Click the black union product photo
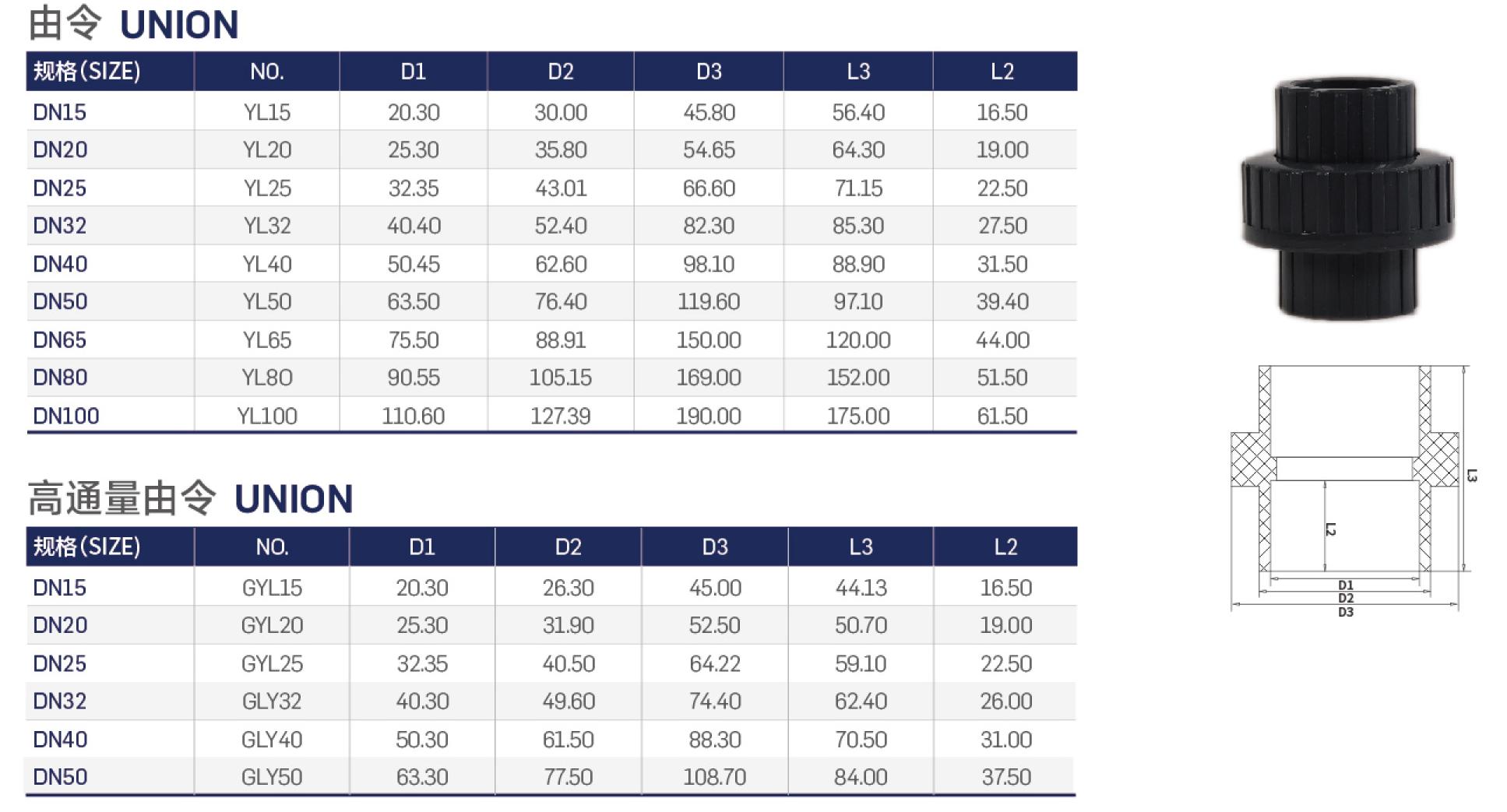 1347,199
